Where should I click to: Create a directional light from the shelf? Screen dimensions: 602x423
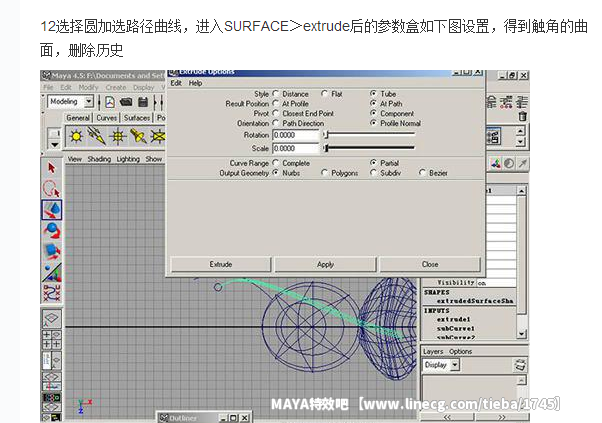(97, 136)
